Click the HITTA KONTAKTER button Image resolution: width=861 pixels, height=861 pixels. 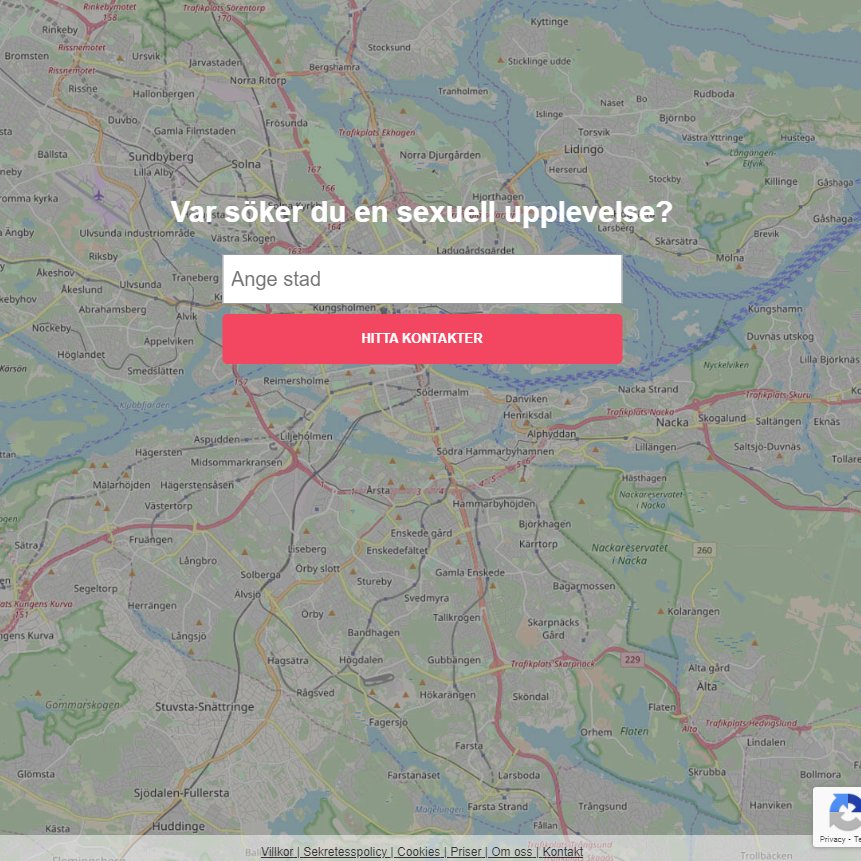pyautogui.click(x=422, y=339)
